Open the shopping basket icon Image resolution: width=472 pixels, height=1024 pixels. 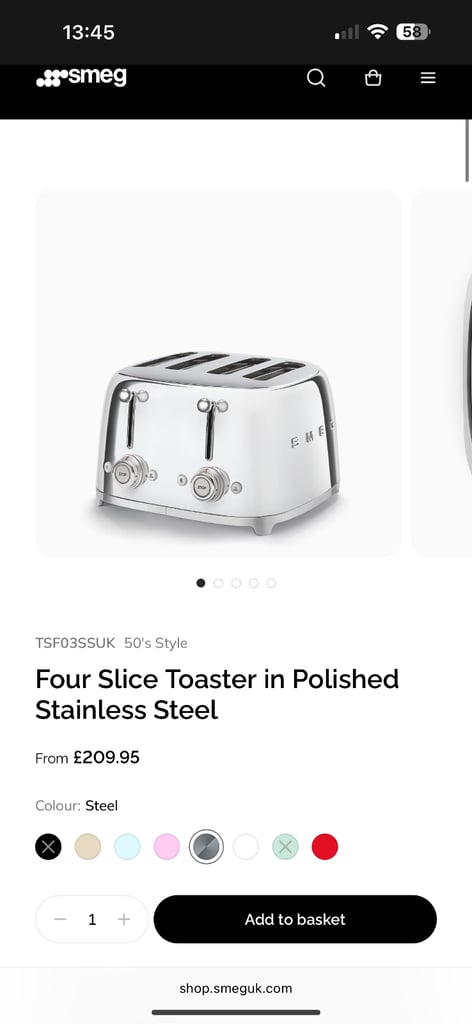click(x=373, y=78)
